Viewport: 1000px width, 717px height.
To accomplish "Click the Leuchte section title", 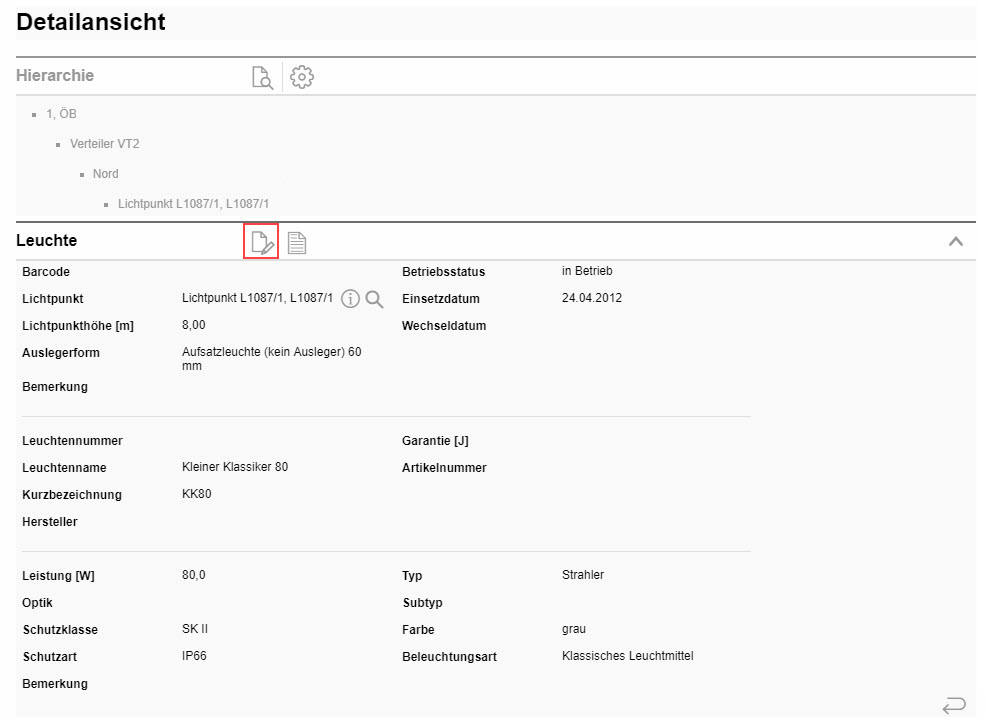I will 46,240.
